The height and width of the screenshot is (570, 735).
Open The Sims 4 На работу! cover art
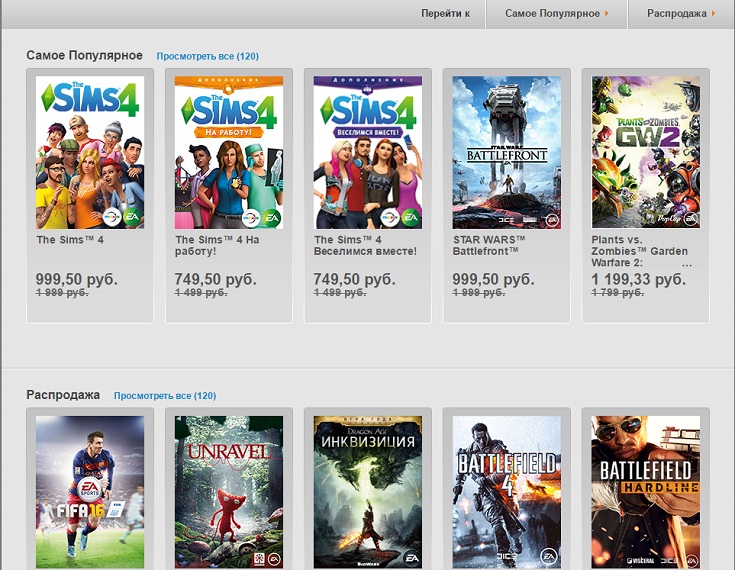pyautogui.click(x=229, y=152)
